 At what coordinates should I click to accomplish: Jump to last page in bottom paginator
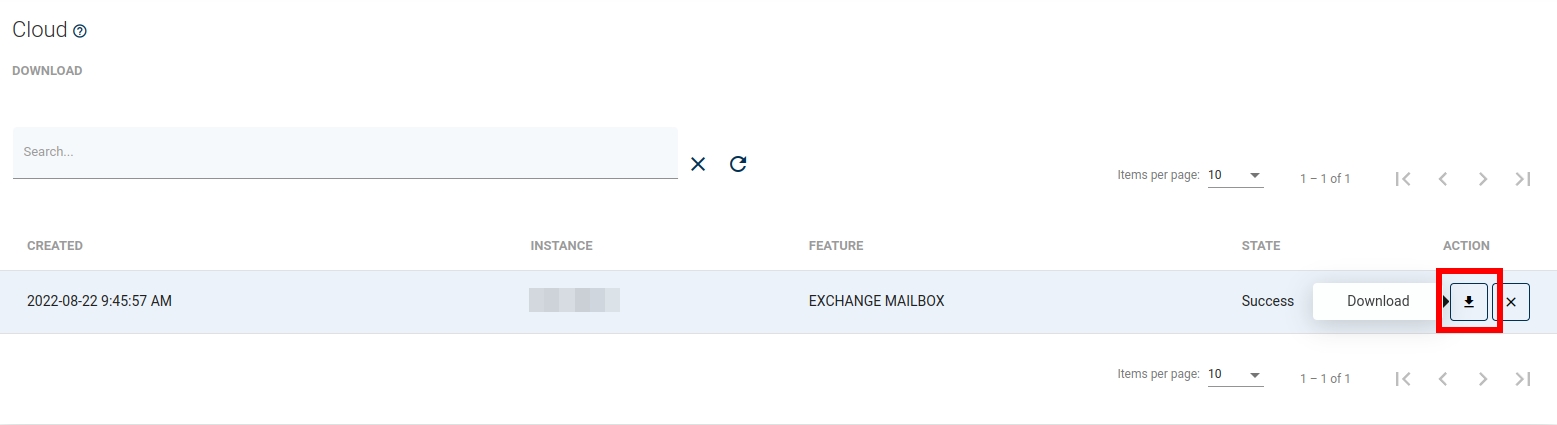(1523, 379)
